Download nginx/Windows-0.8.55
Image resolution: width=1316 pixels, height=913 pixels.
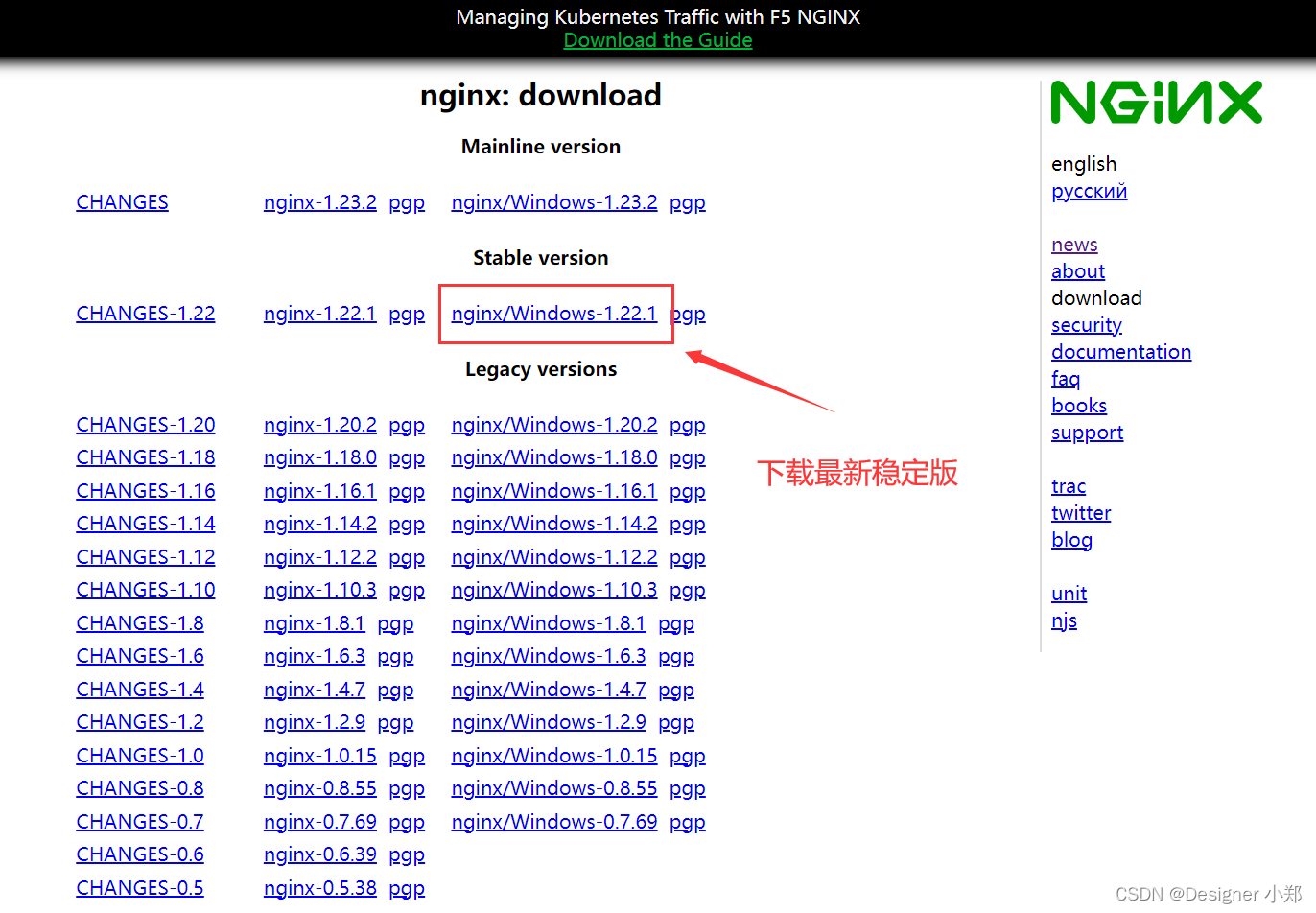(554, 788)
